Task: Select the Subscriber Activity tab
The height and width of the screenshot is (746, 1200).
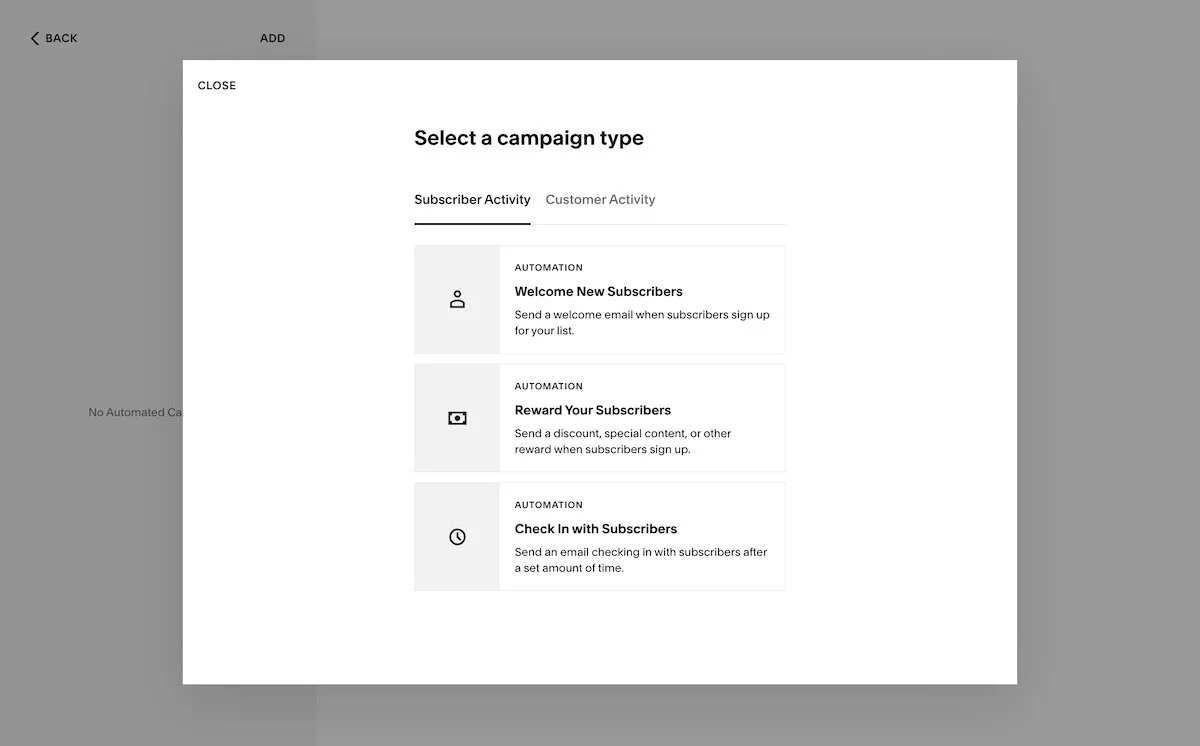Action: [472, 199]
